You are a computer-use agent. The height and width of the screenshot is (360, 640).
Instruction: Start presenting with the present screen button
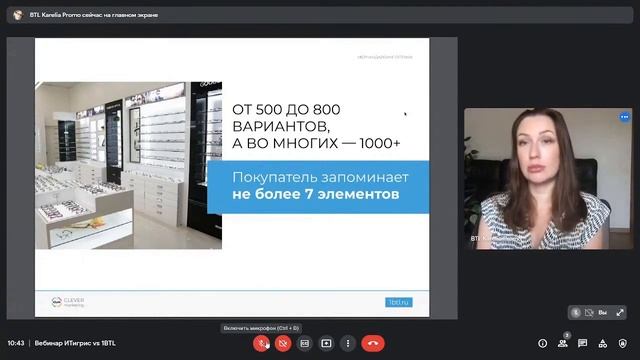(326, 343)
